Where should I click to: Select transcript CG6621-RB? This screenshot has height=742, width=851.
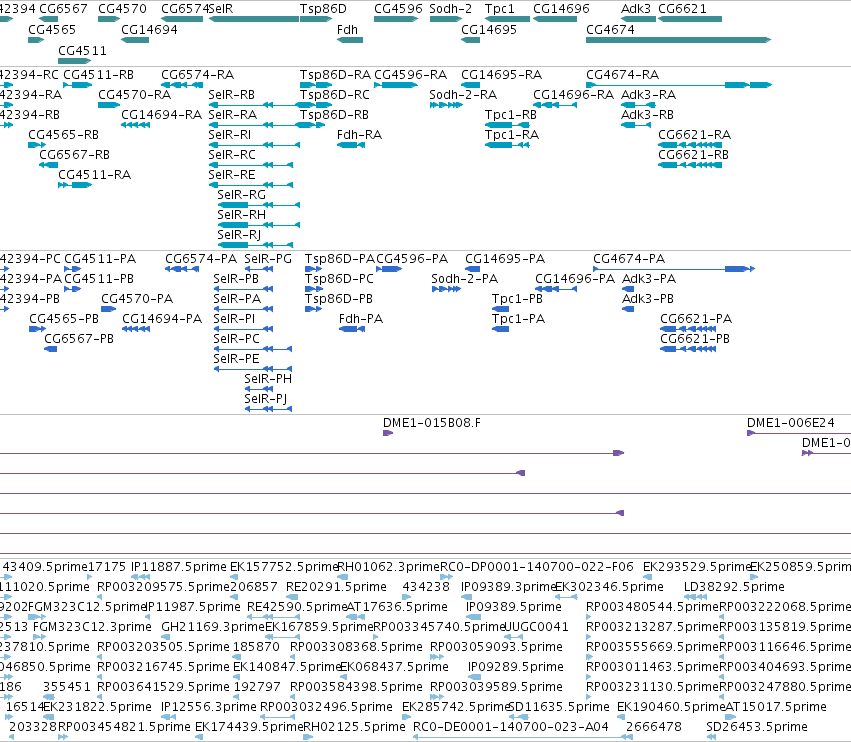click(x=690, y=165)
